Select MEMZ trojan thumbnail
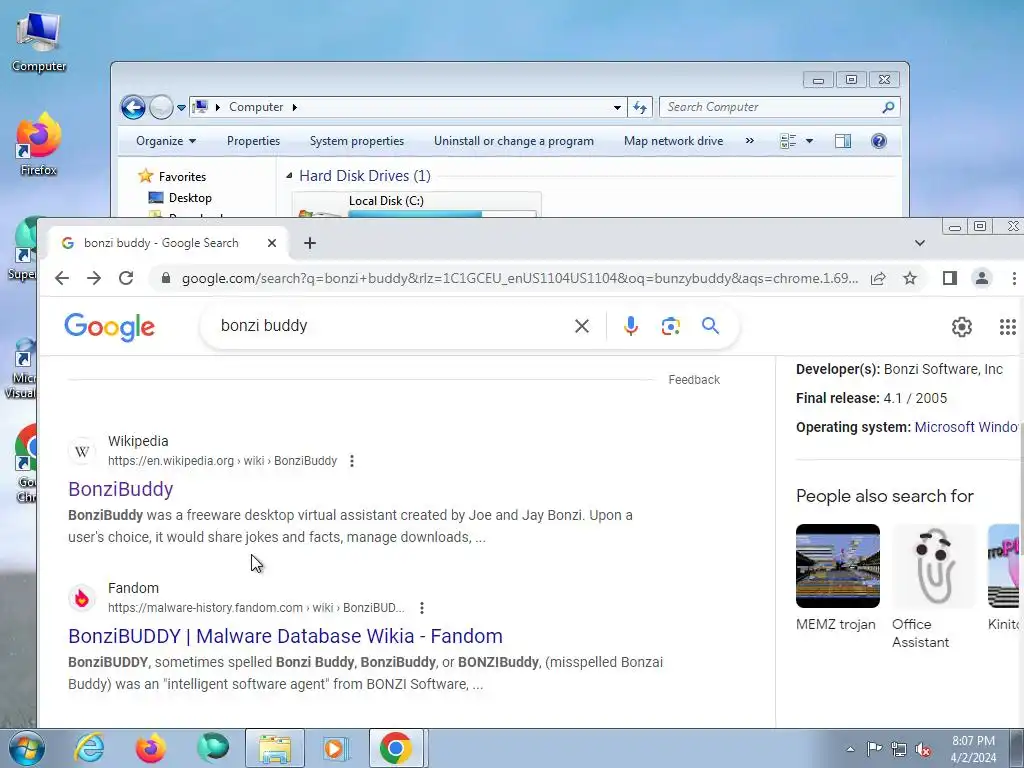 click(x=837, y=566)
